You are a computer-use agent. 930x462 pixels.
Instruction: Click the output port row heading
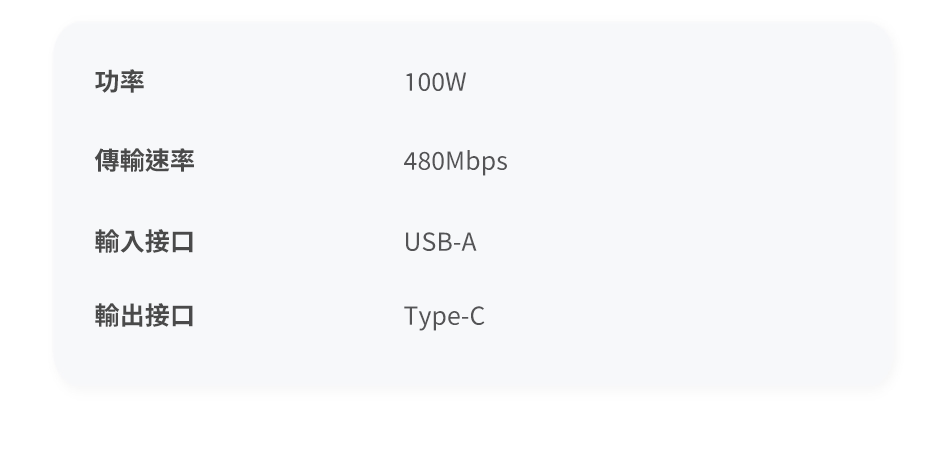click(x=145, y=317)
